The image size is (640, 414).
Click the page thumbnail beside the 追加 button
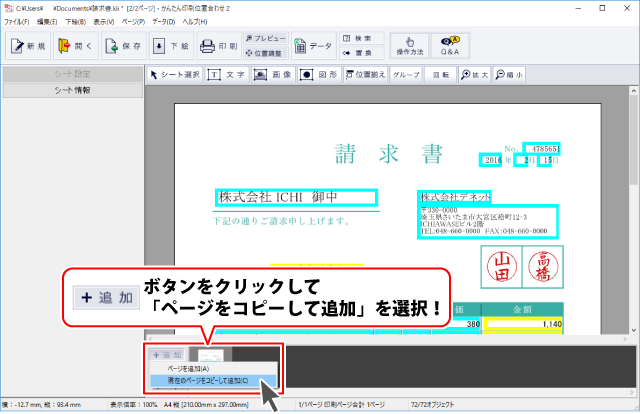tap(211, 354)
